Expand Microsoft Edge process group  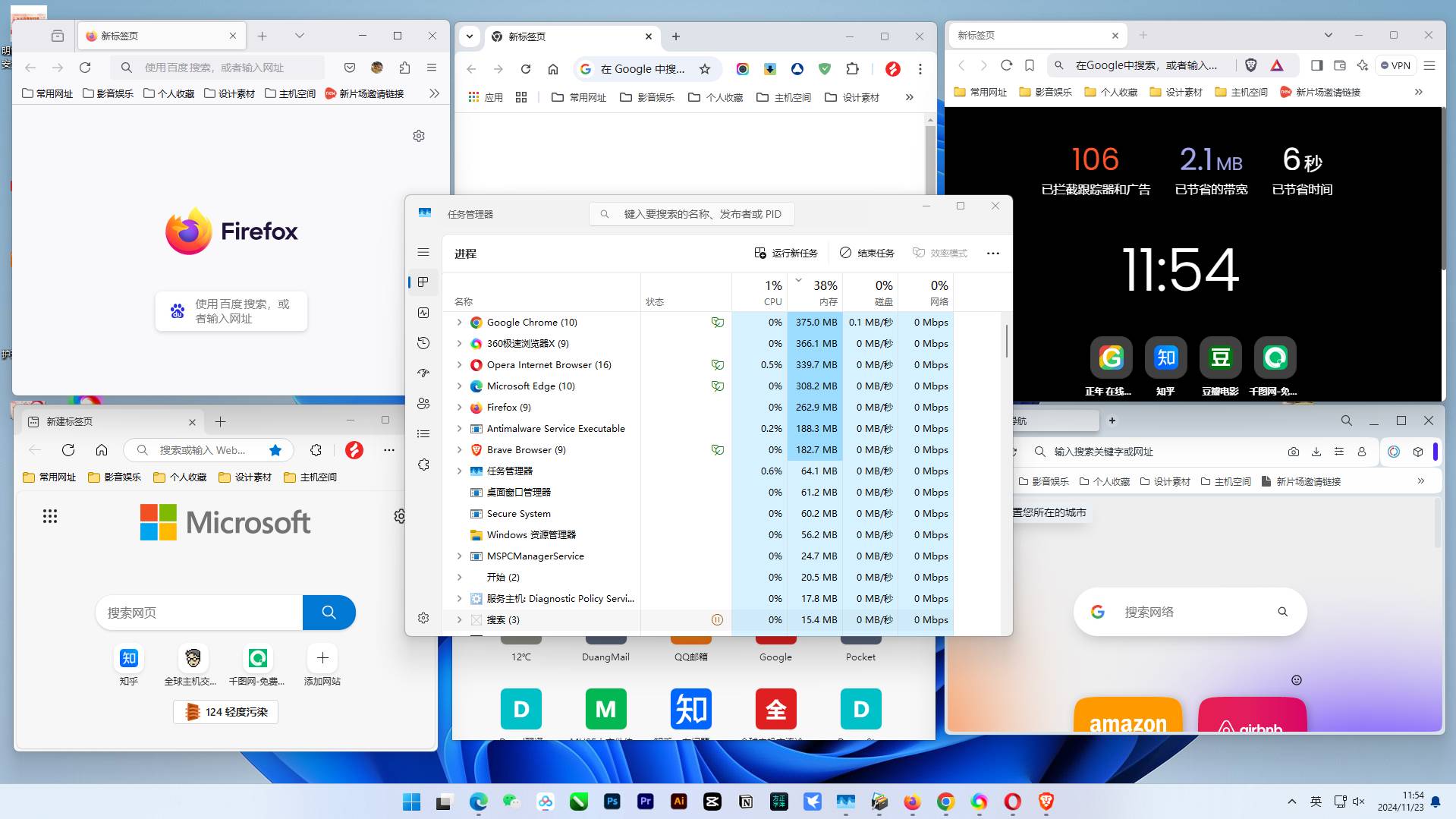tap(459, 386)
